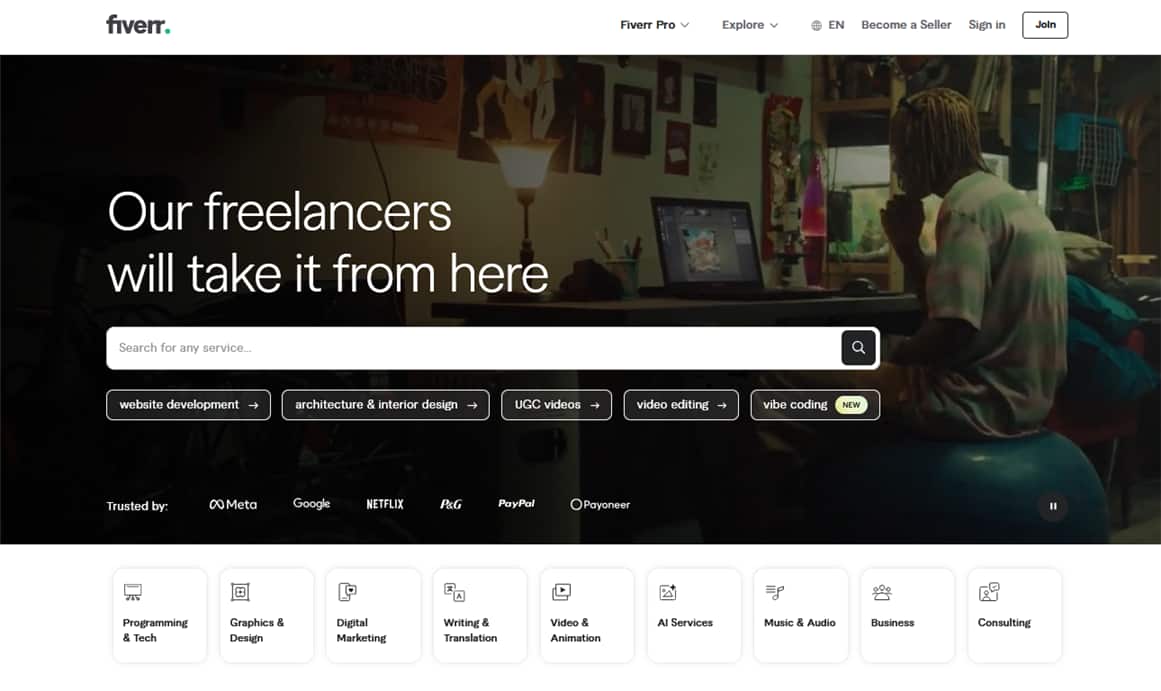Open the EN language selector
The height and width of the screenshot is (691, 1161).
[x=827, y=25]
